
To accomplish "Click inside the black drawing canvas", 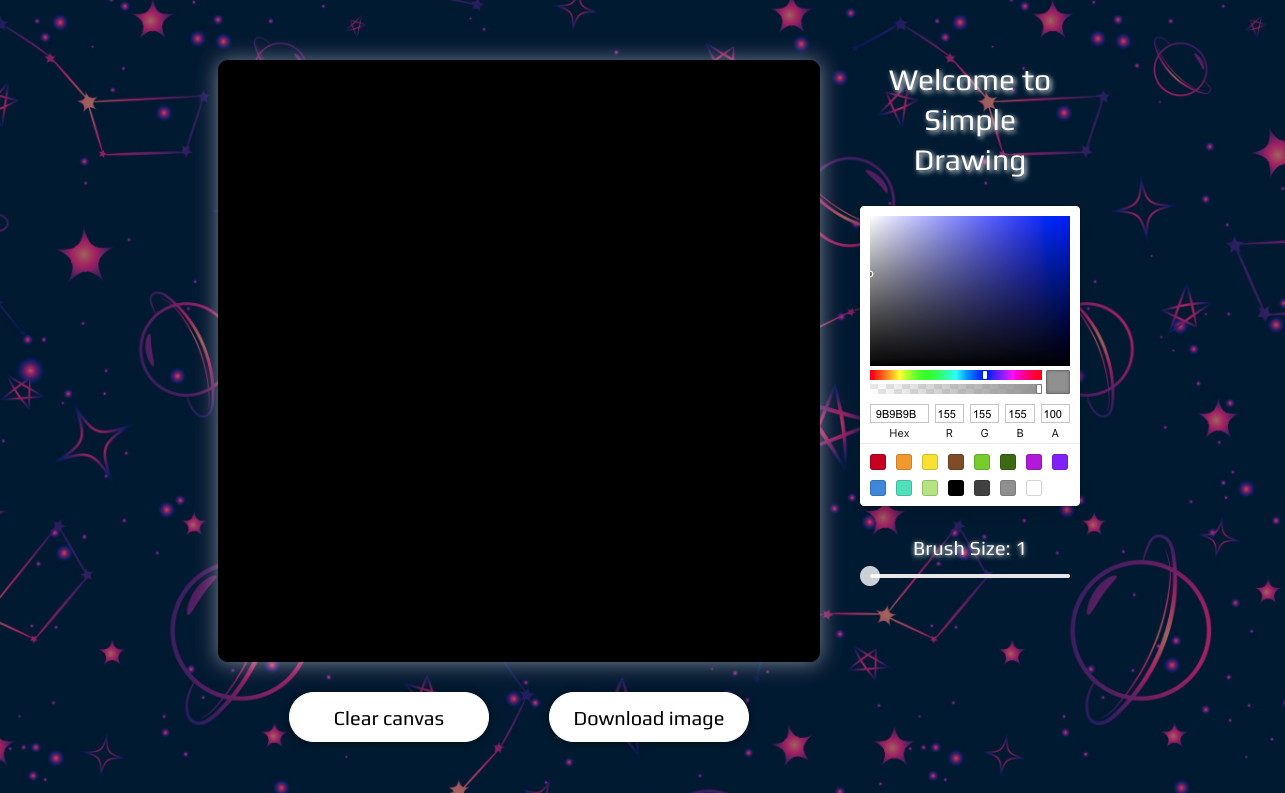I will coord(519,361).
